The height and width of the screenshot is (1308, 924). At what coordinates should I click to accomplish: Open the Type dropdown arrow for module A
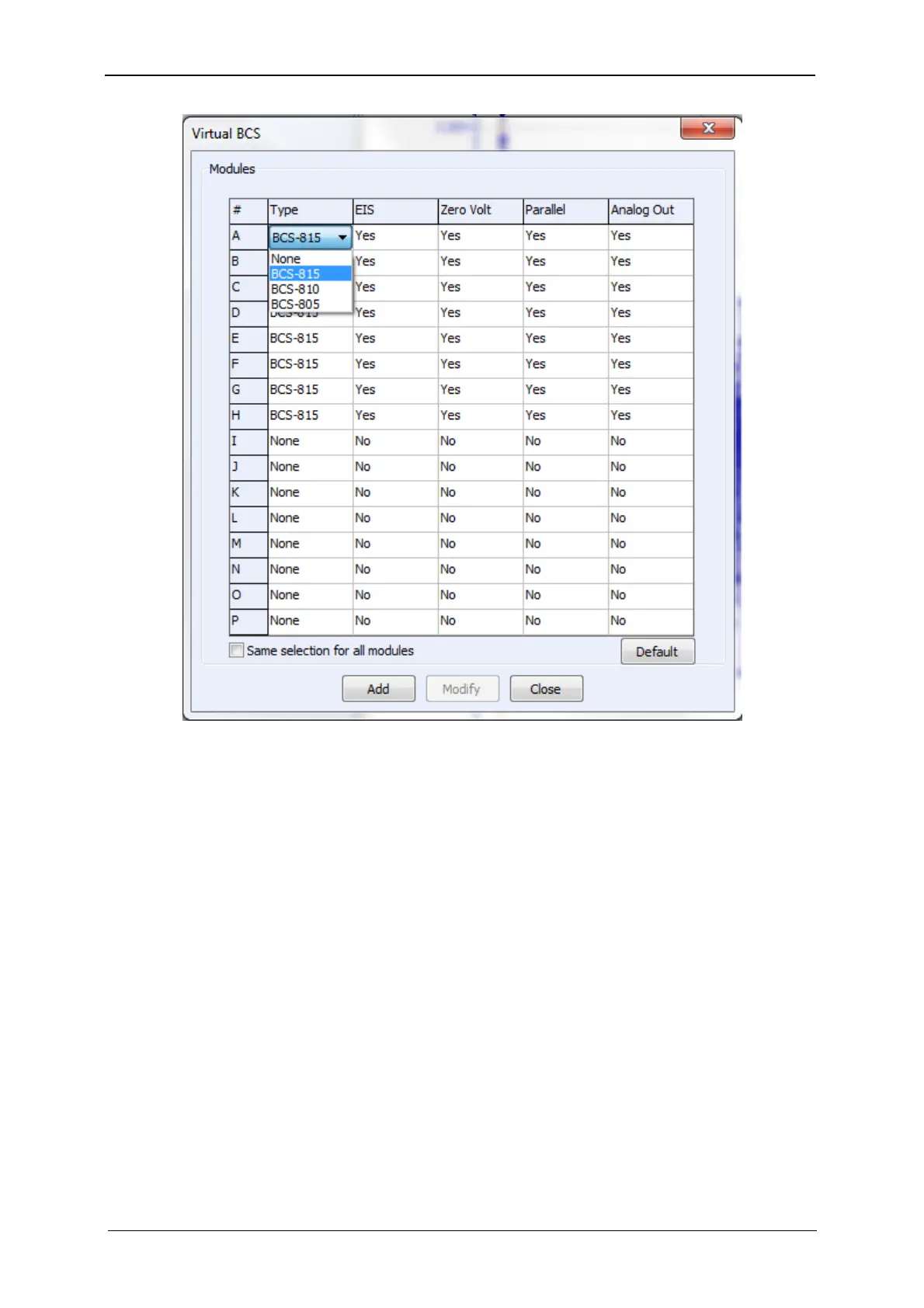pos(342,238)
